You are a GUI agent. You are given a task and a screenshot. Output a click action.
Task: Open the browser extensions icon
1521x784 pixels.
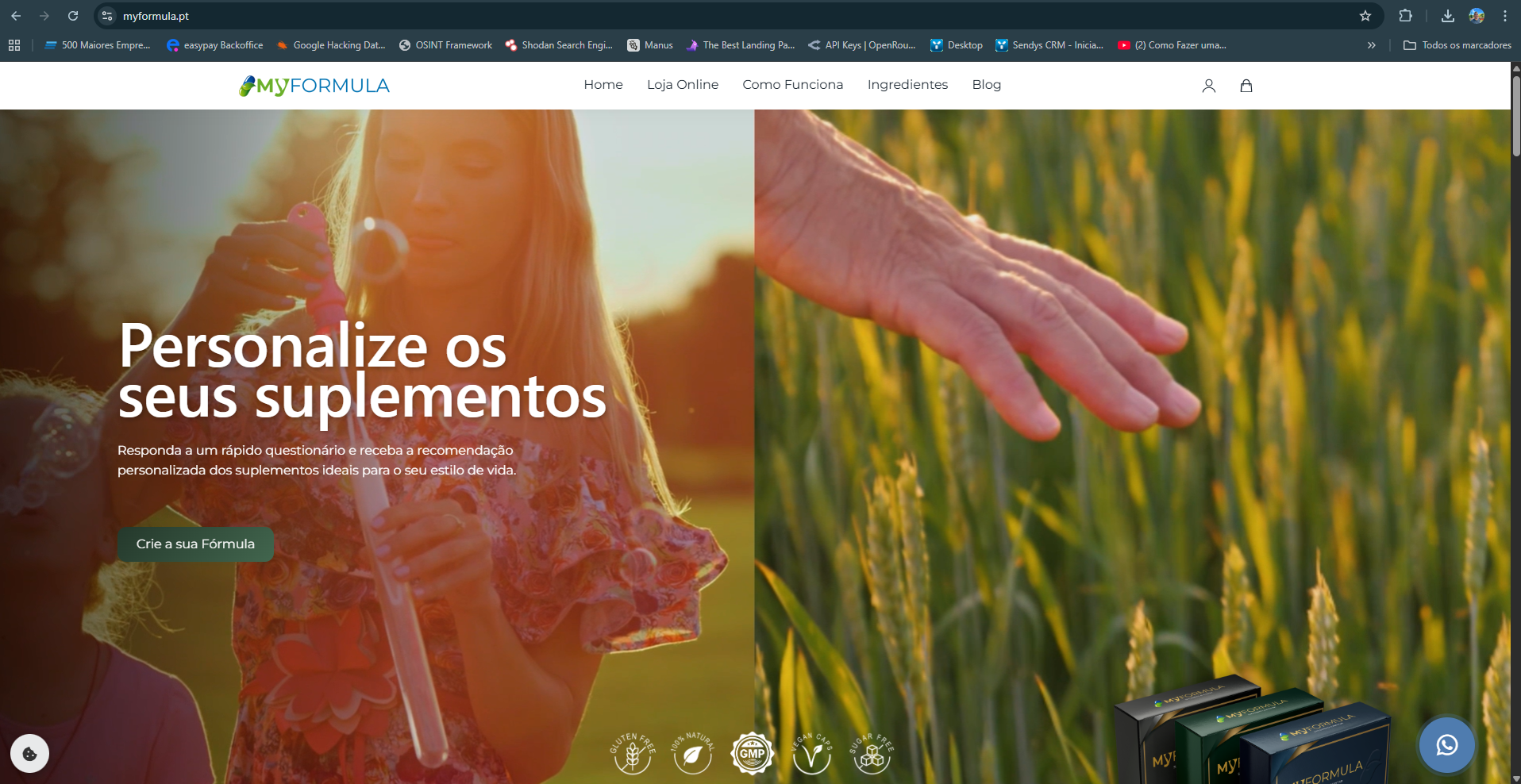point(1405,16)
